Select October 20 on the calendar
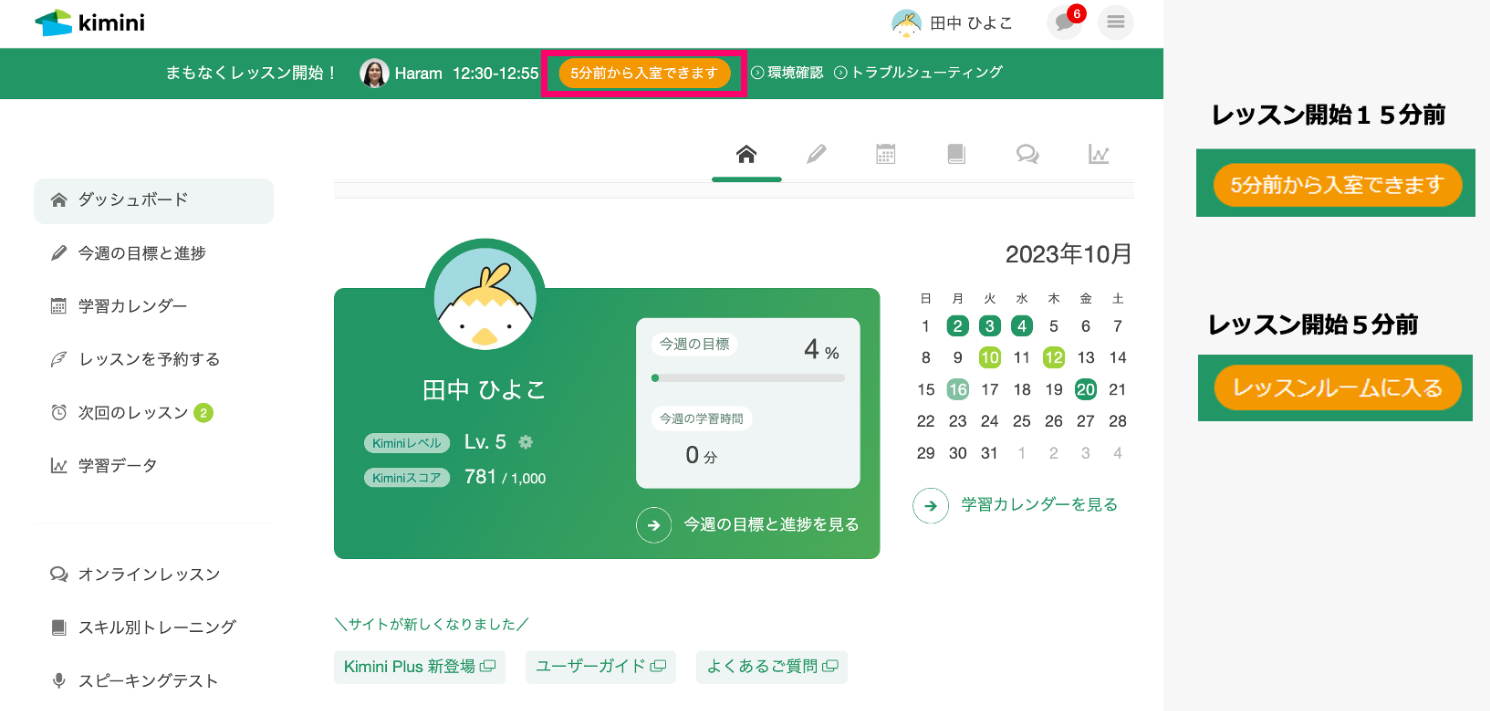The image size is (1490, 711). click(1086, 389)
